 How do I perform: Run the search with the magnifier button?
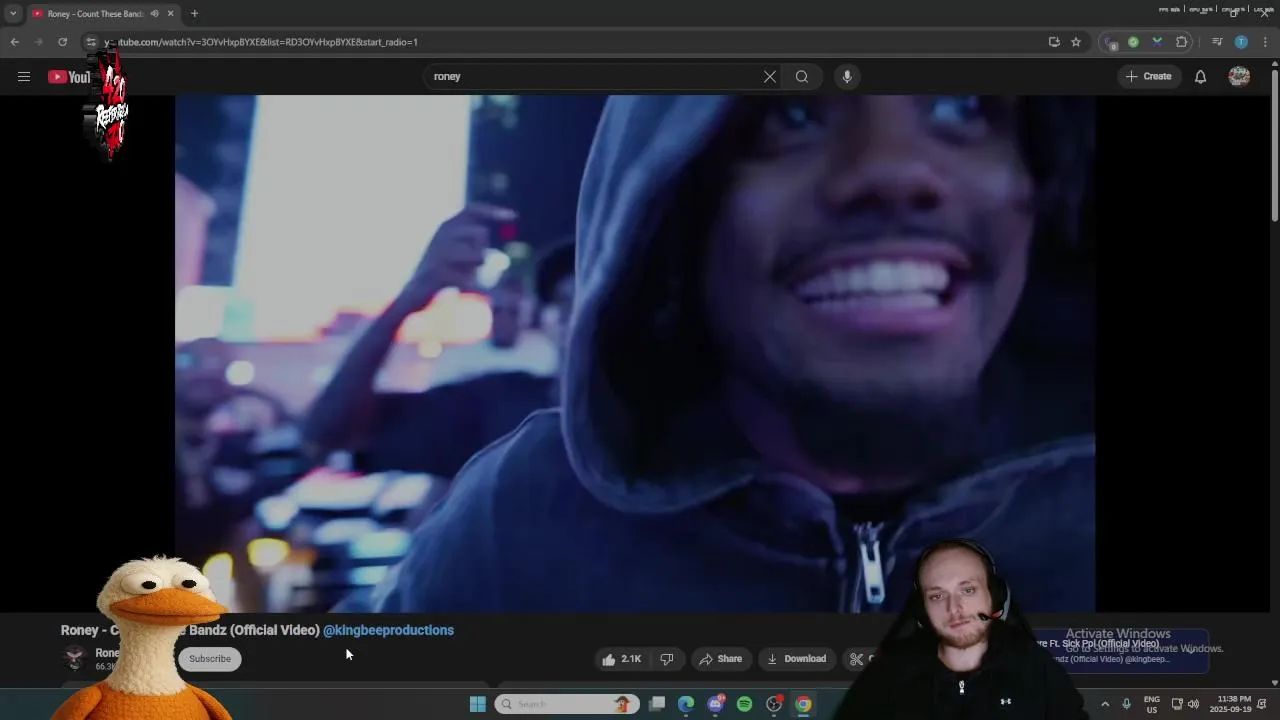coord(802,76)
